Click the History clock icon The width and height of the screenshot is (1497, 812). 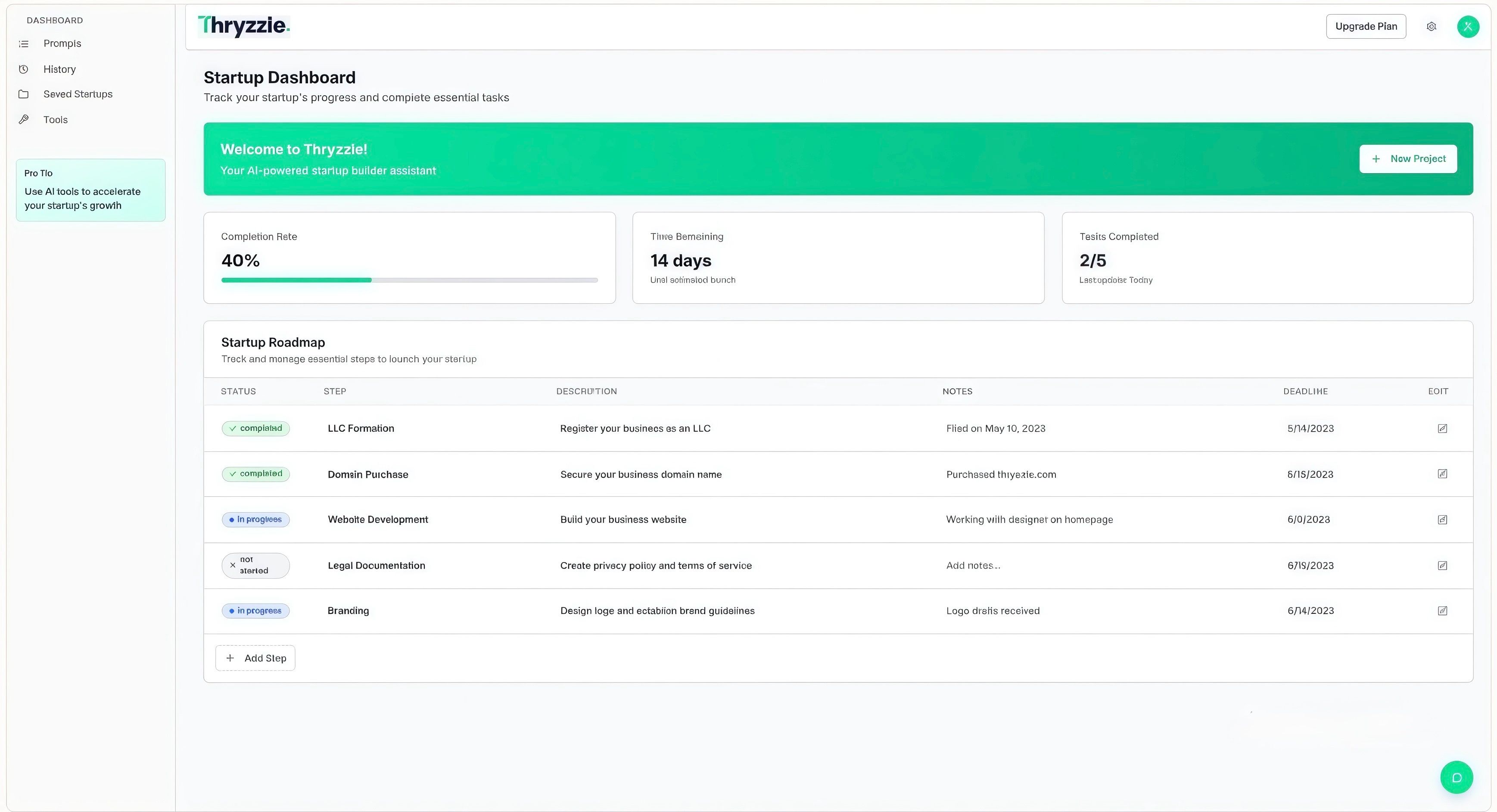[24, 69]
